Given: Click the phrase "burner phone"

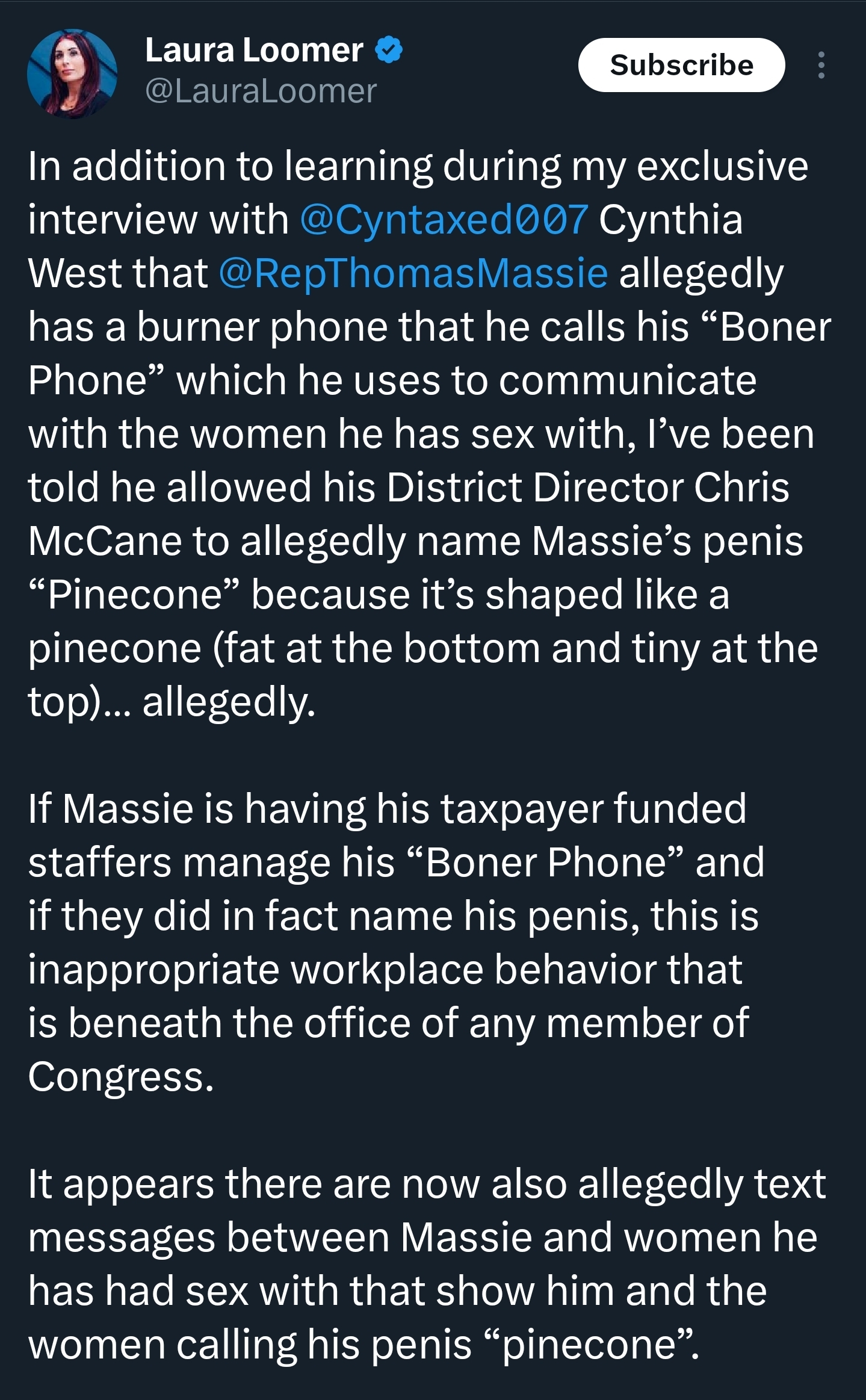Looking at the screenshot, I should coord(262,327).
